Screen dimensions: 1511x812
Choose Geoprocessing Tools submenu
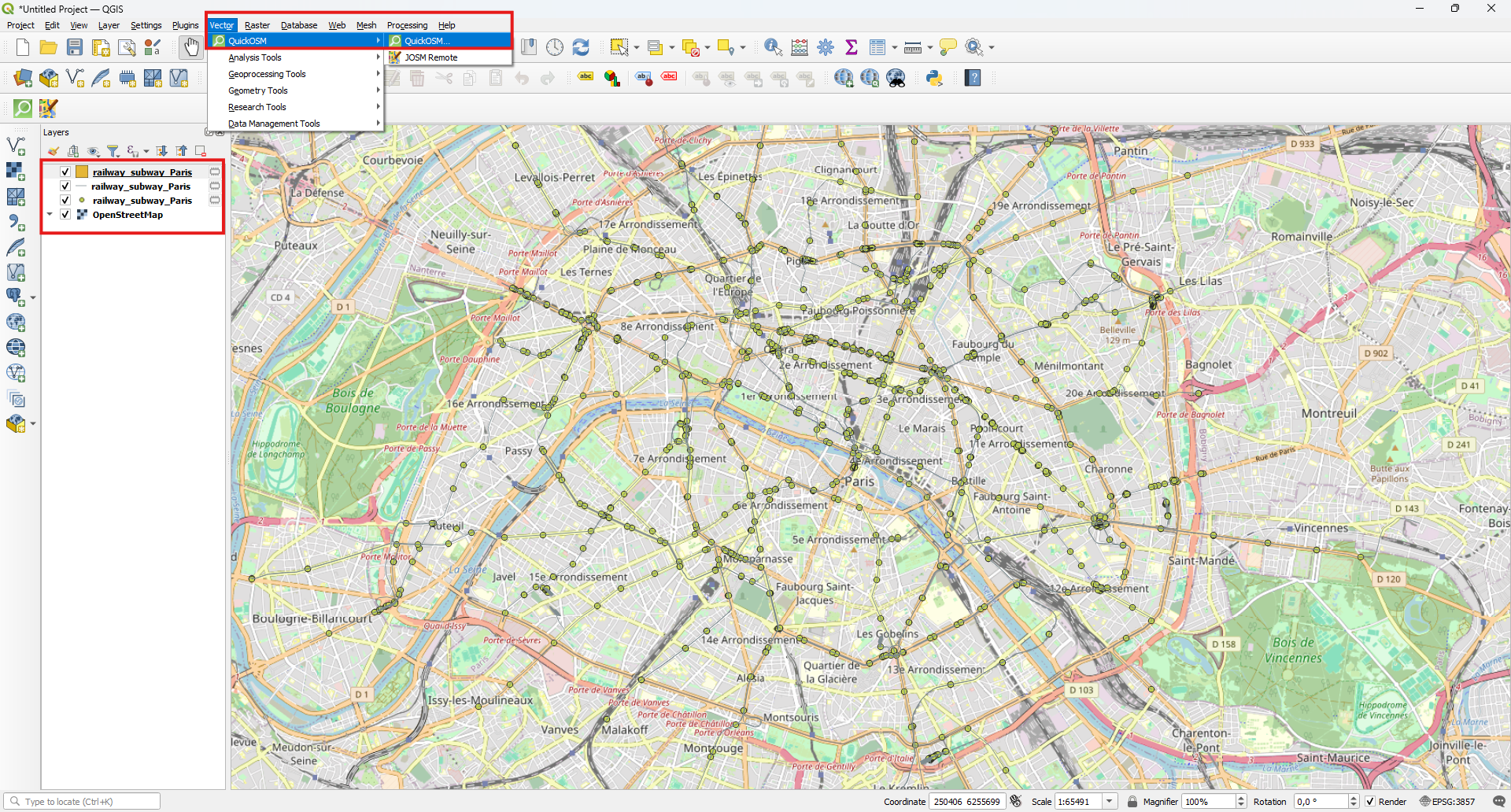295,74
